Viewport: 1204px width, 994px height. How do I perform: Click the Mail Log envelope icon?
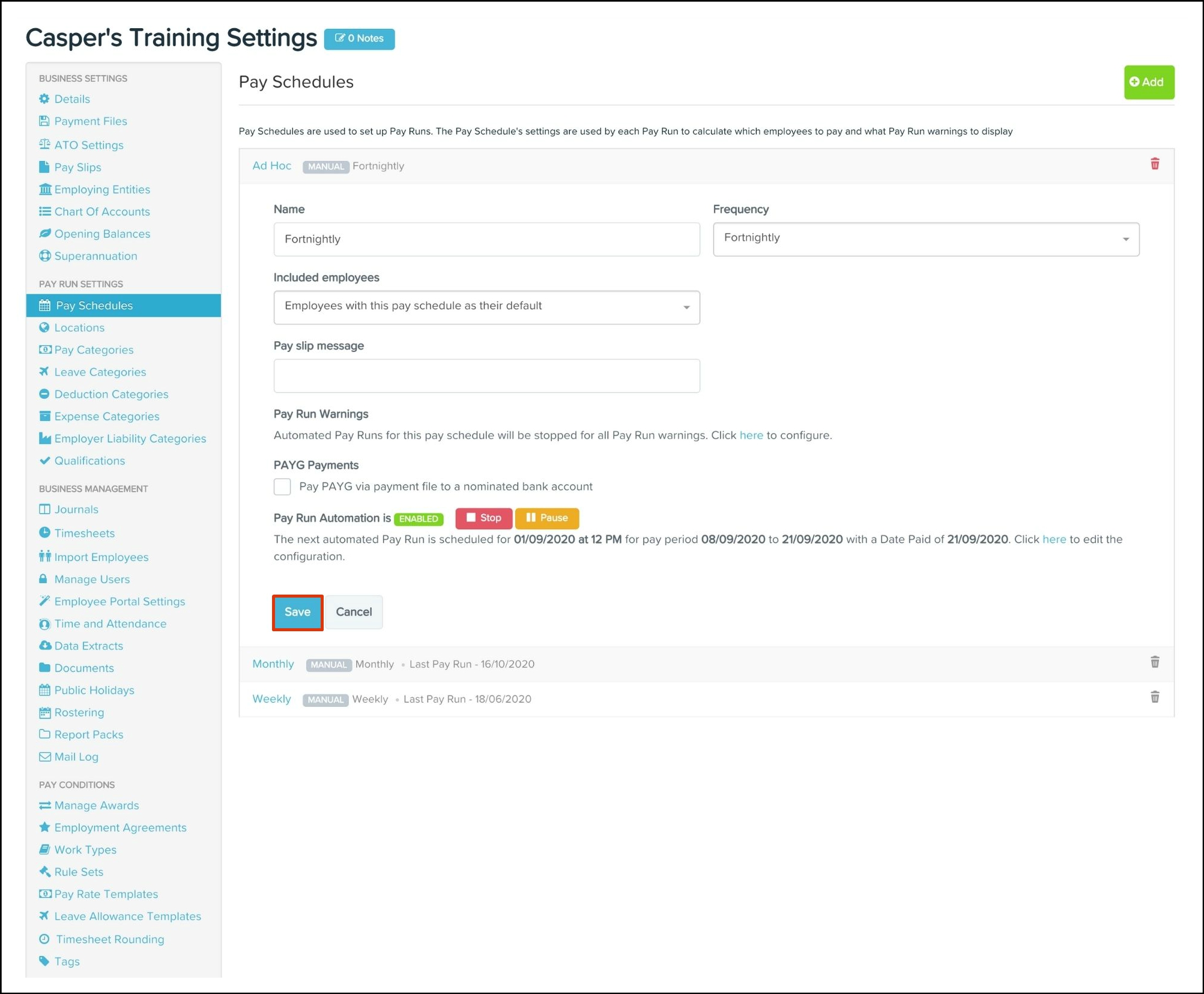(44, 757)
